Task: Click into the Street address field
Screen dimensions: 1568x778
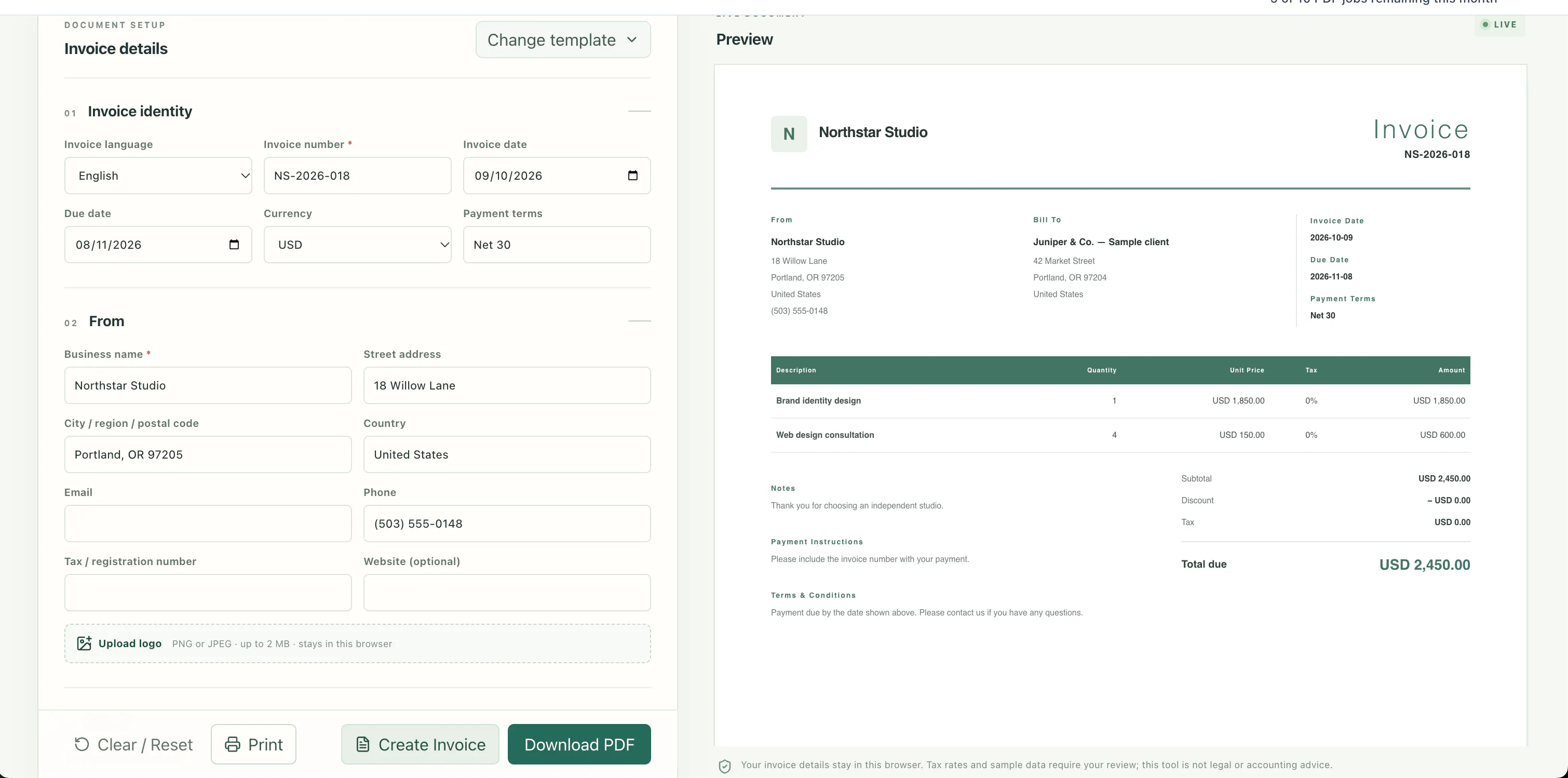Action: (x=507, y=385)
